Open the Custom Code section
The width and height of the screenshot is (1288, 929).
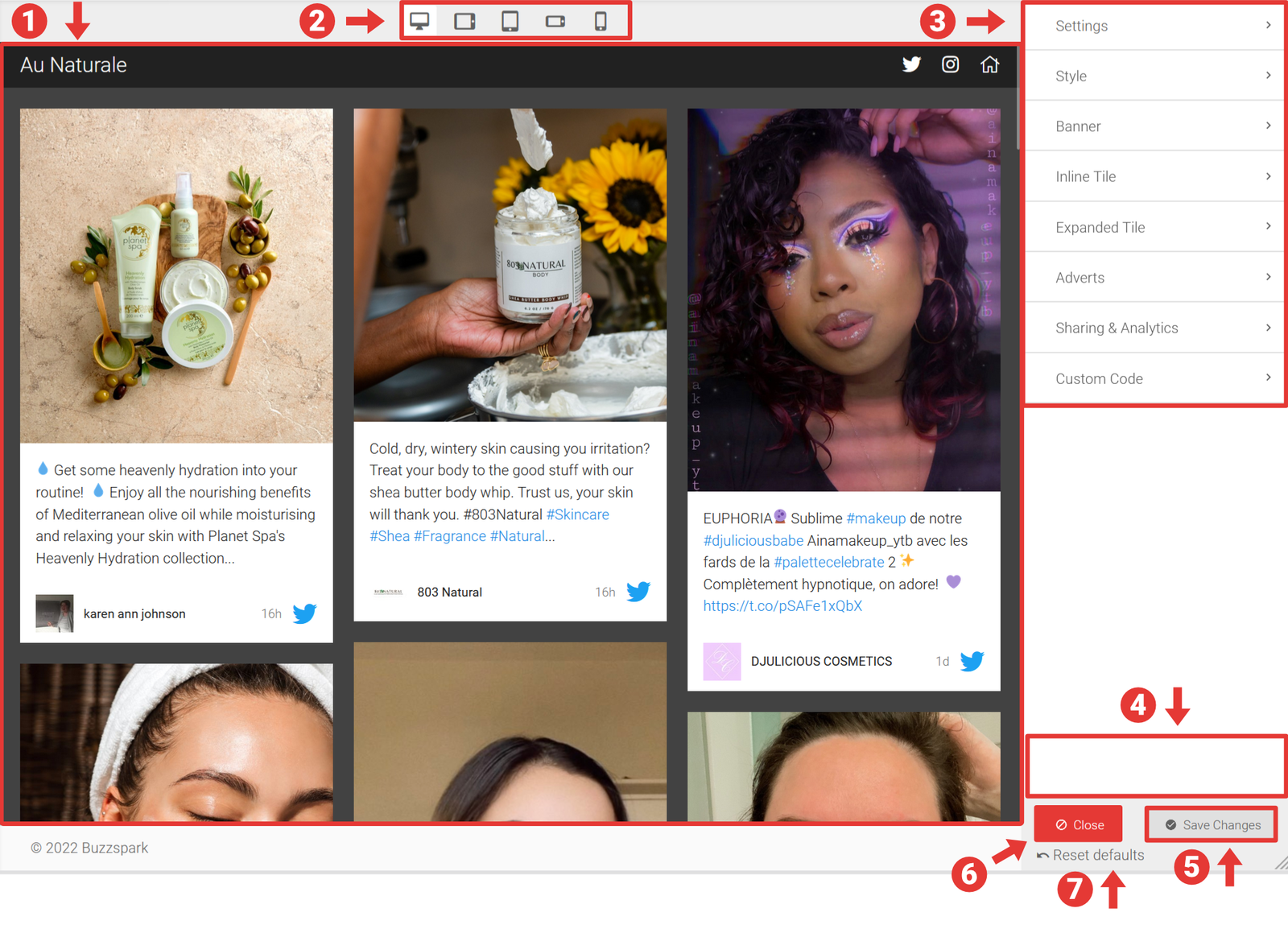click(1154, 378)
